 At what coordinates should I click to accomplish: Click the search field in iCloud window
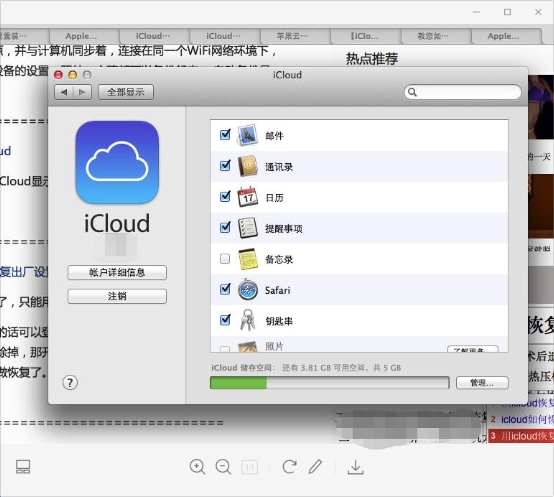click(x=462, y=92)
